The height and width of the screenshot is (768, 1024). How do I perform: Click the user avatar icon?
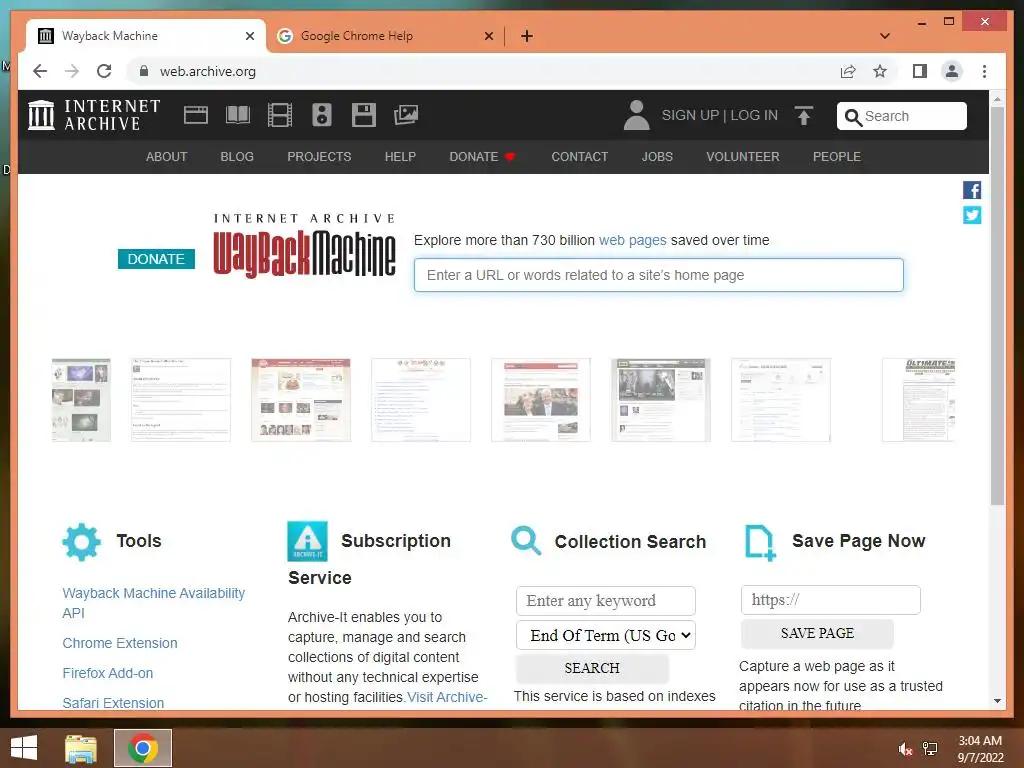click(x=636, y=115)
